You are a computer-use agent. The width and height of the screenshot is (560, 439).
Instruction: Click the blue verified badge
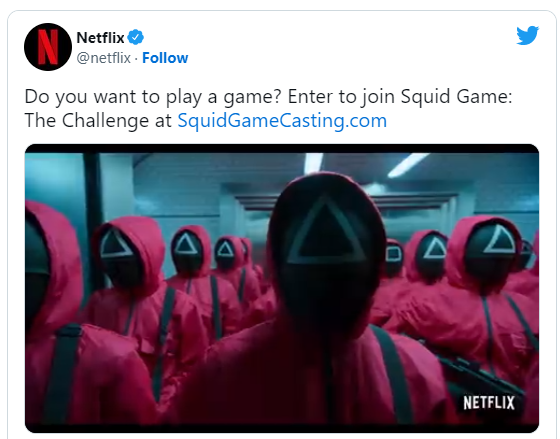pyautogui.click(x=136, y=37)
